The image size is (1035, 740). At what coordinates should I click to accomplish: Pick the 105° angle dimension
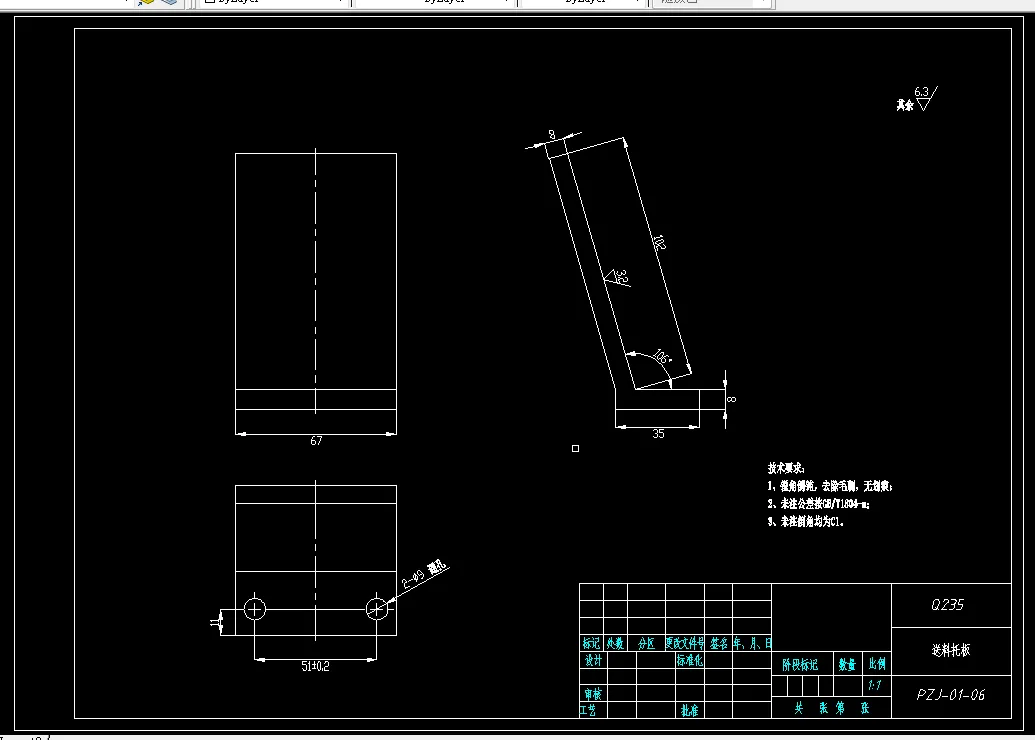[x=661, y=358]
